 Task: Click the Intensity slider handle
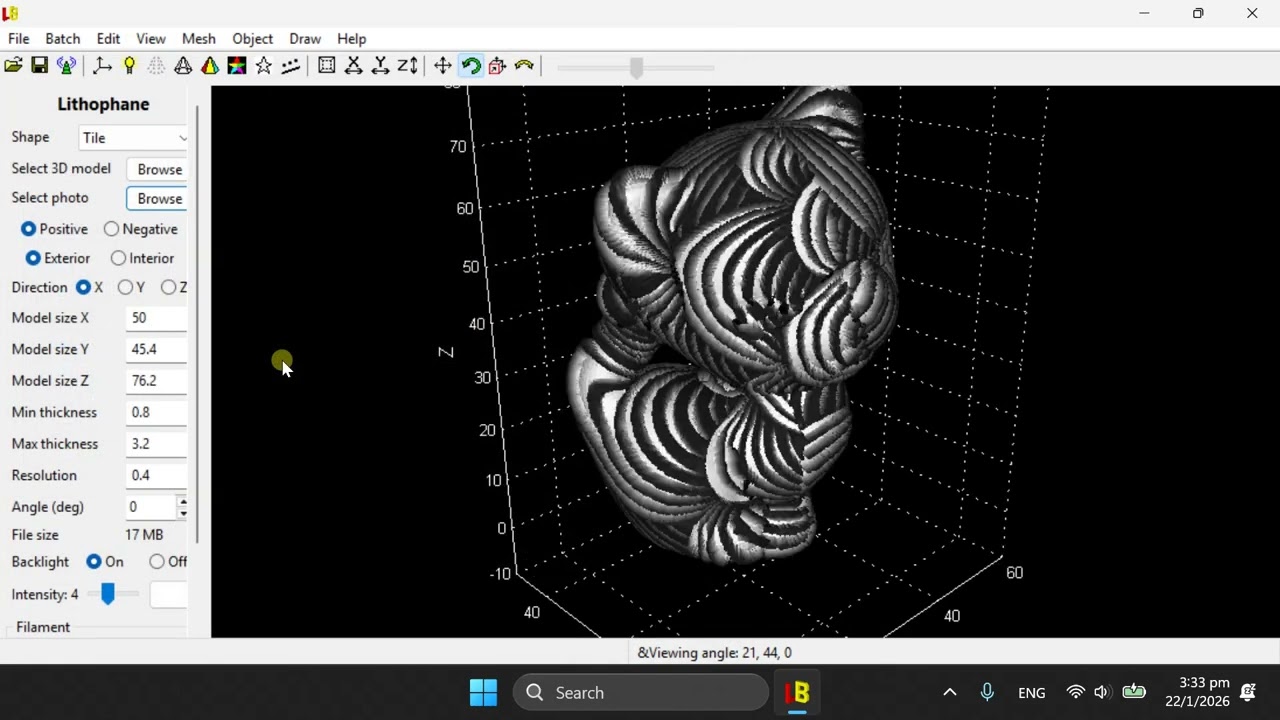coord(108,594)
